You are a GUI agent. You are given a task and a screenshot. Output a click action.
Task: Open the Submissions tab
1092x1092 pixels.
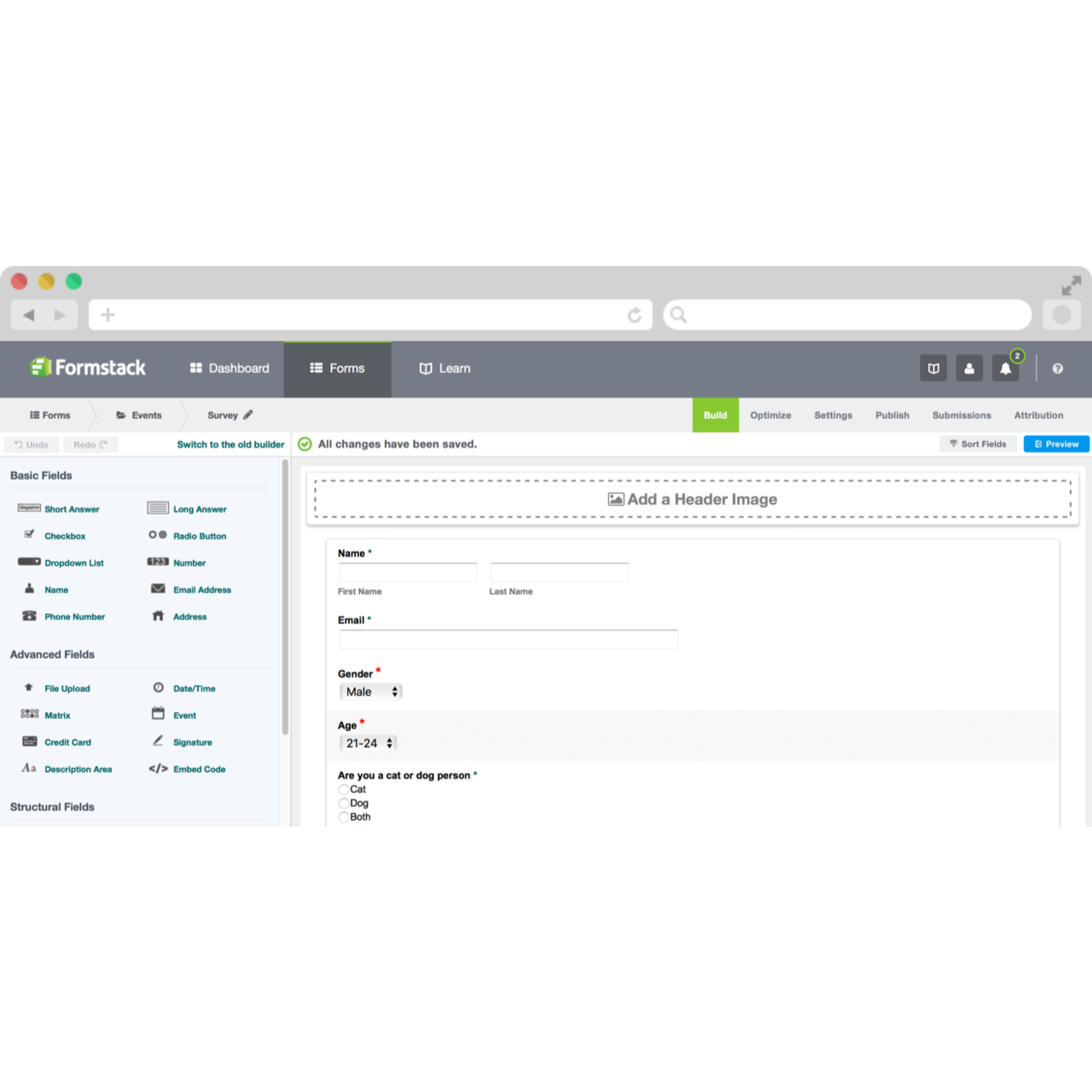point(961,415)
